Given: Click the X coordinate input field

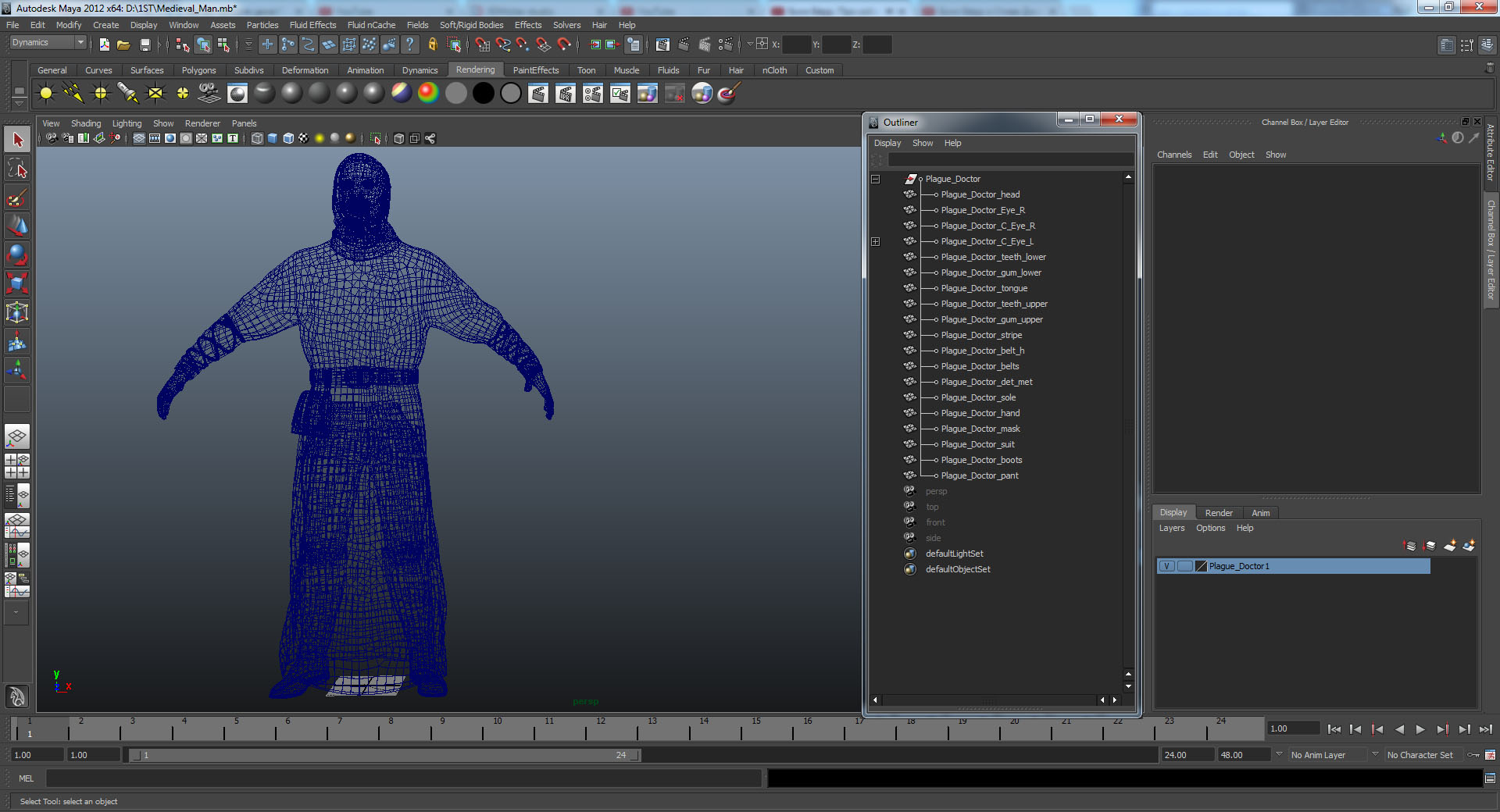Looking at the screenshot, I should (x=796, y=45).
